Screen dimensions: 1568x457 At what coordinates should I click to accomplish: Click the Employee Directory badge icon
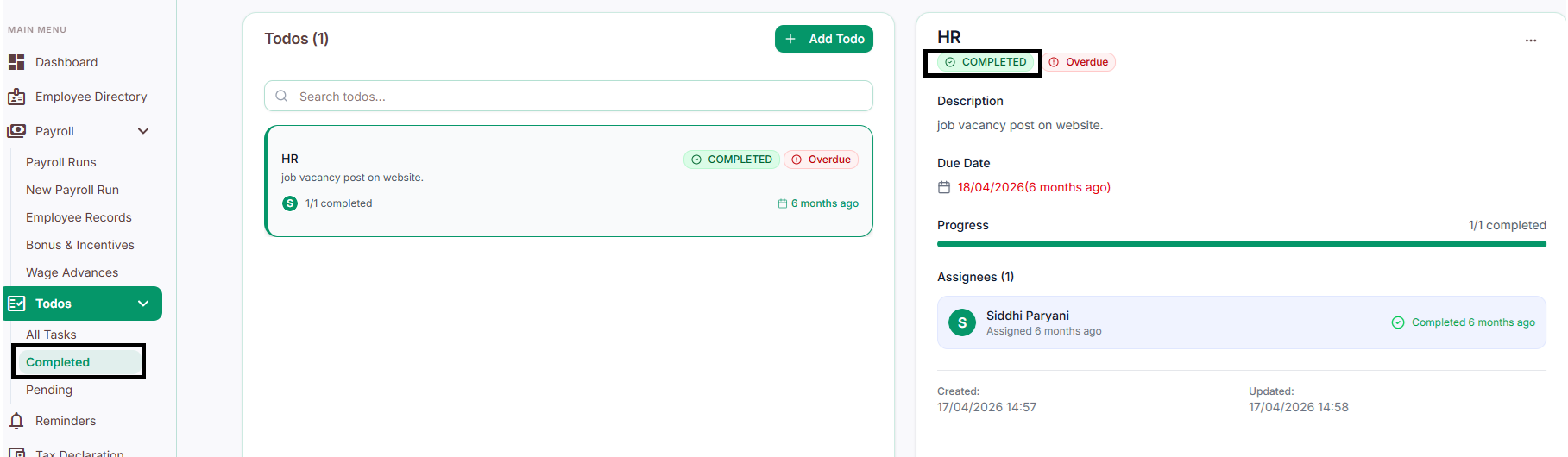click(16, 97)
